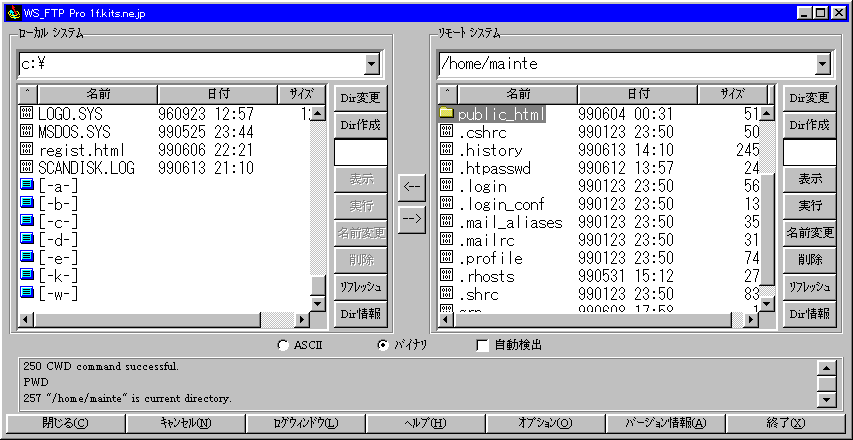
Task: Click log pane scroll up arrow
Action: click(827, 368)
